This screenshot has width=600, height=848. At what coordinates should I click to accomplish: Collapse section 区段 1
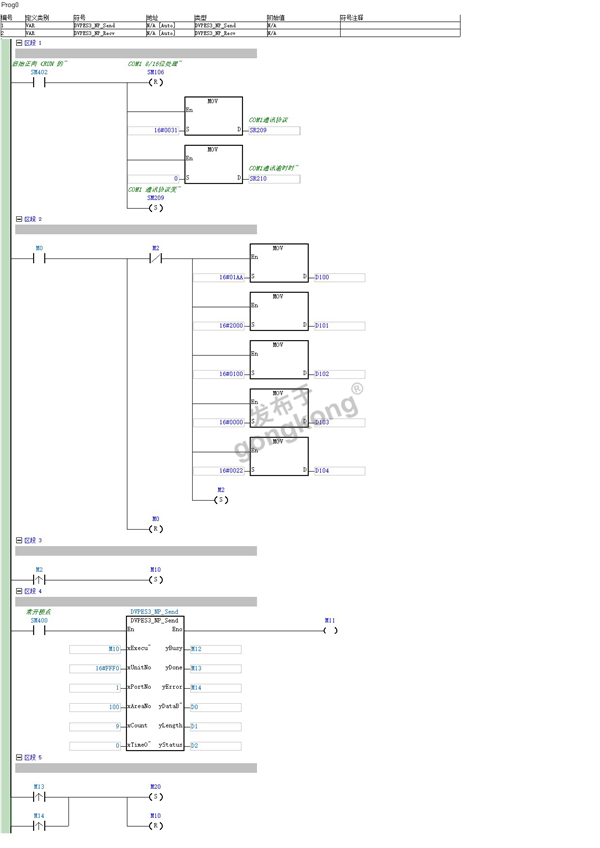click(x=19, y=43)
